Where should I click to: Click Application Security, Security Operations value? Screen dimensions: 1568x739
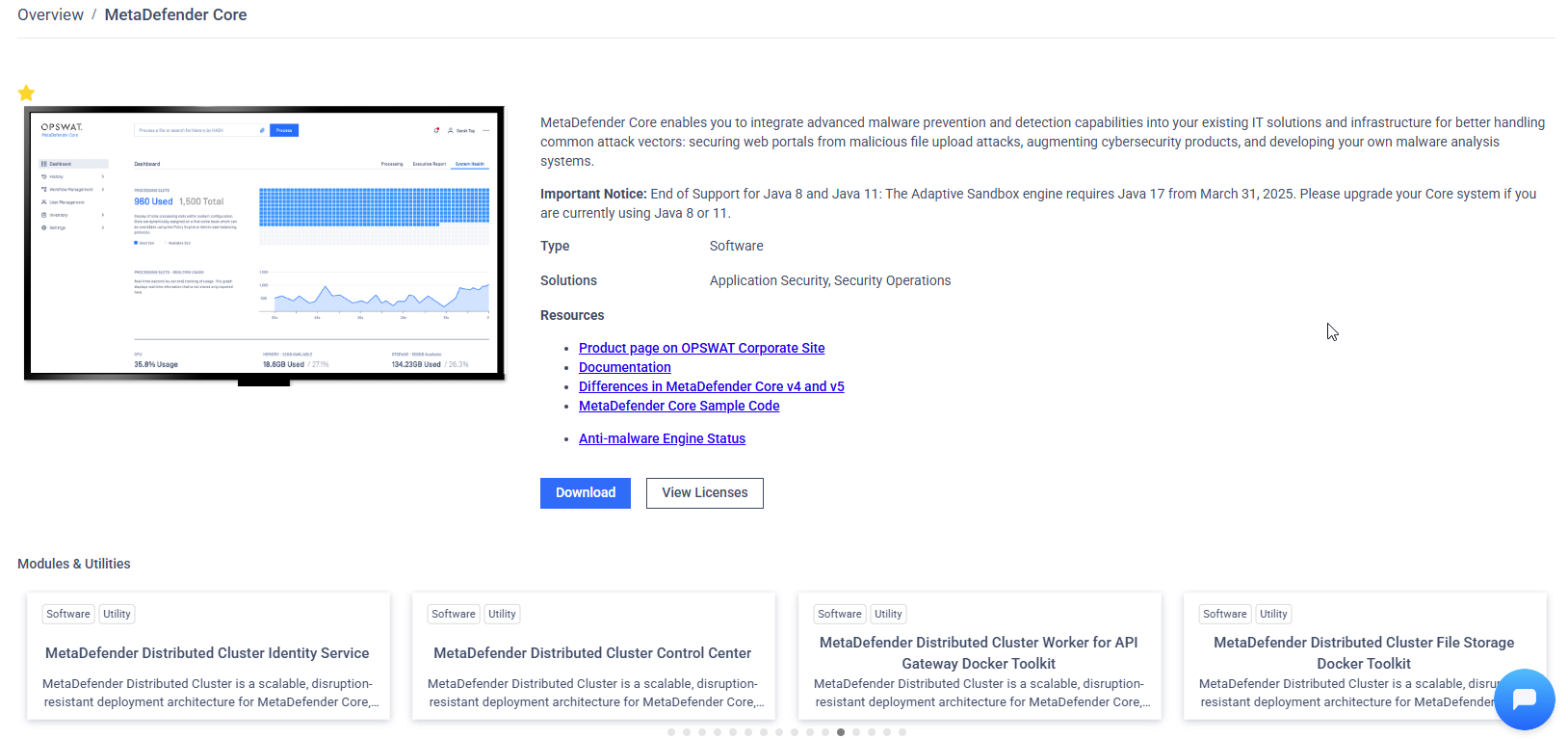point(830,280)
